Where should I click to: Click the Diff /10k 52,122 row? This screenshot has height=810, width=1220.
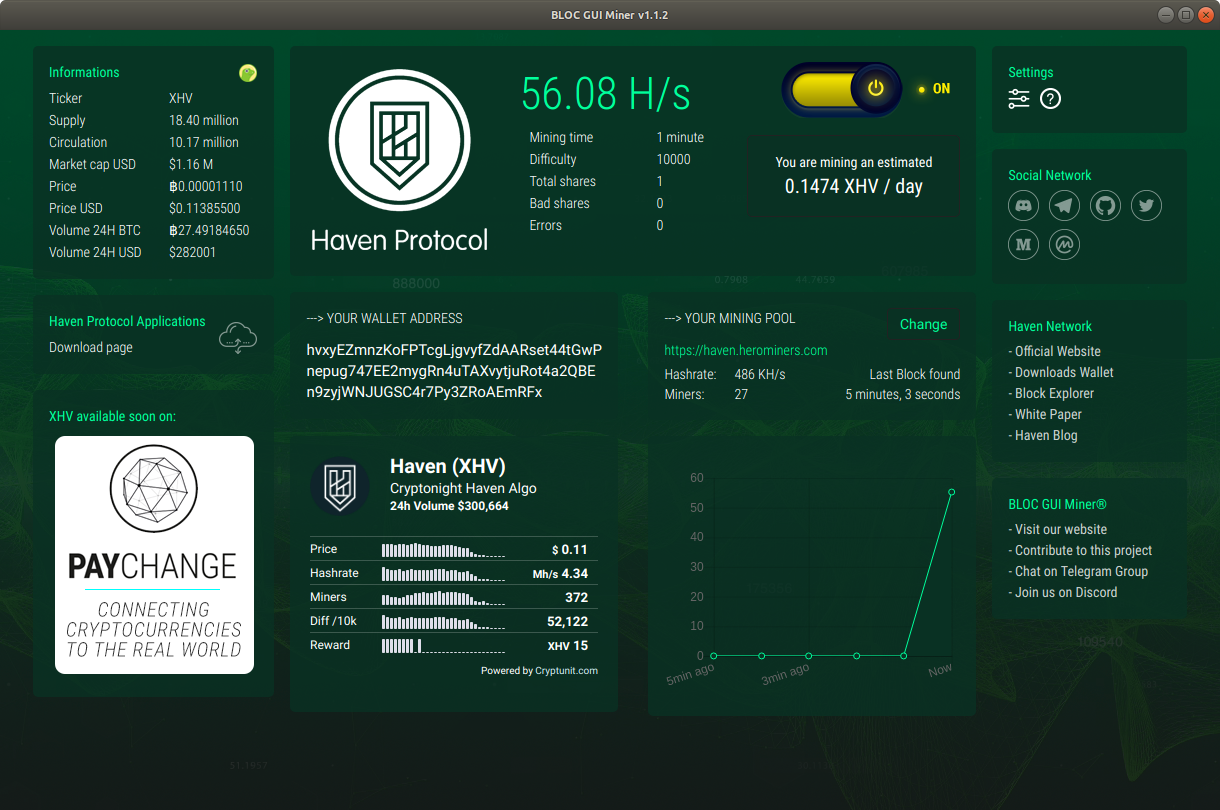454,621
